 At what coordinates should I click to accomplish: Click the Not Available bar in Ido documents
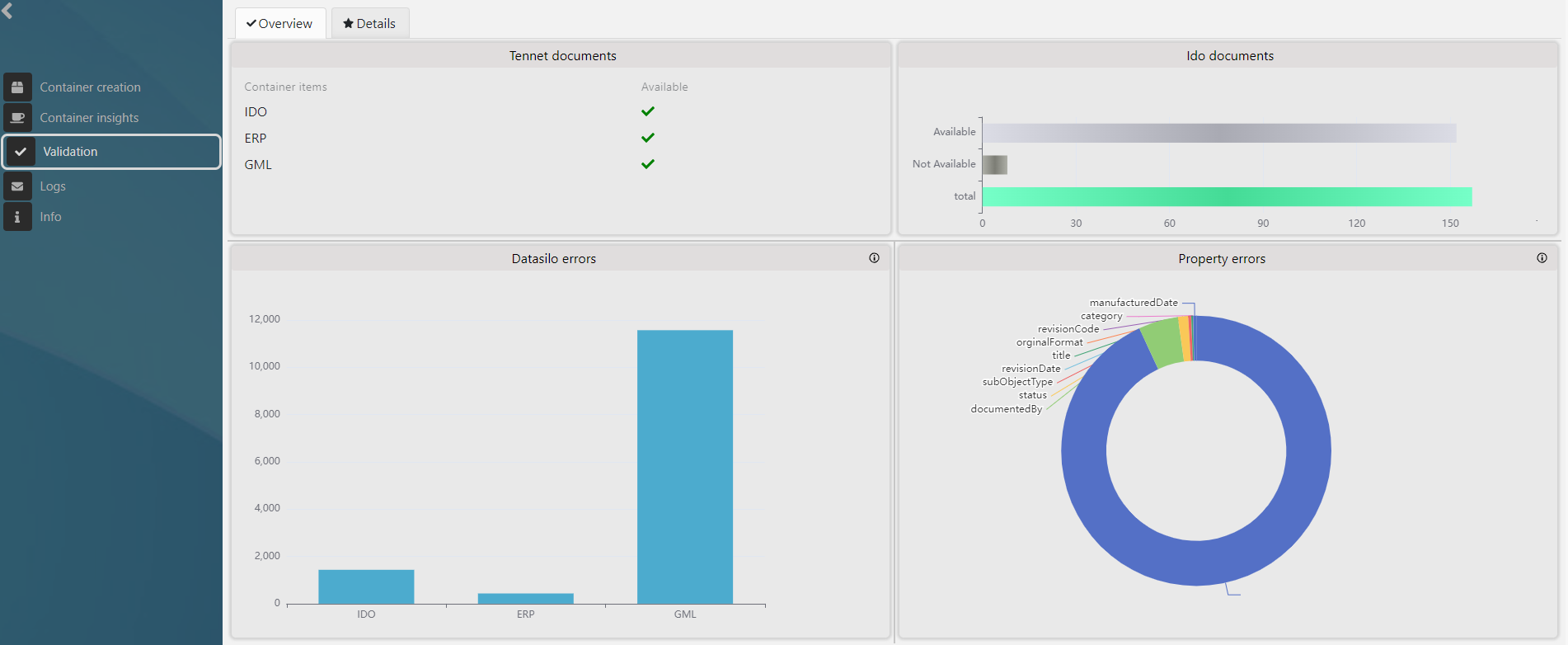pyautogui.click(x=995, y=165)
